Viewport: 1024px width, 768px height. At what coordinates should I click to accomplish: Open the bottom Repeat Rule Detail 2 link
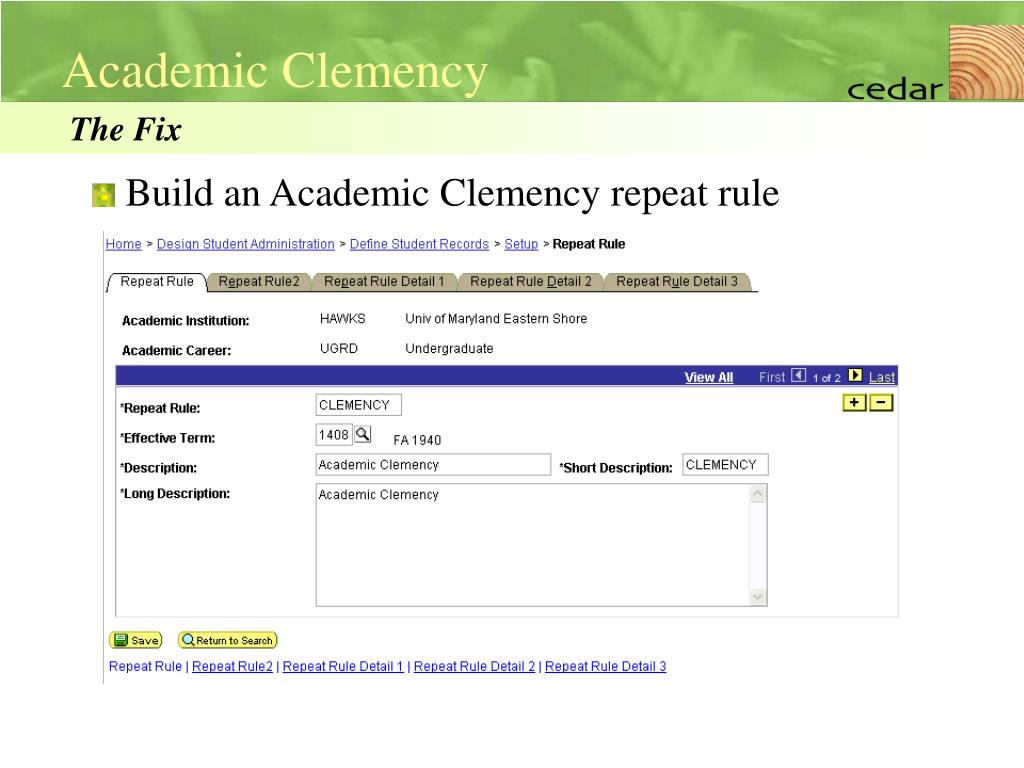(474, 667)
